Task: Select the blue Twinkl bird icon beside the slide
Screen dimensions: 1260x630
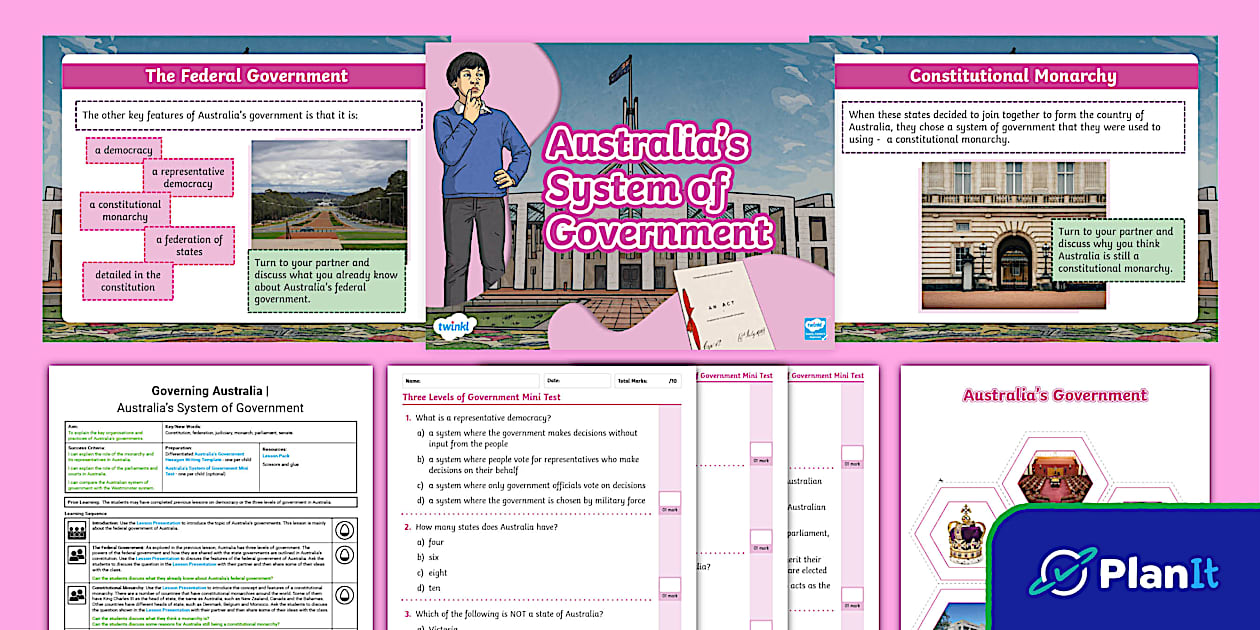Action: click(815, 326)
